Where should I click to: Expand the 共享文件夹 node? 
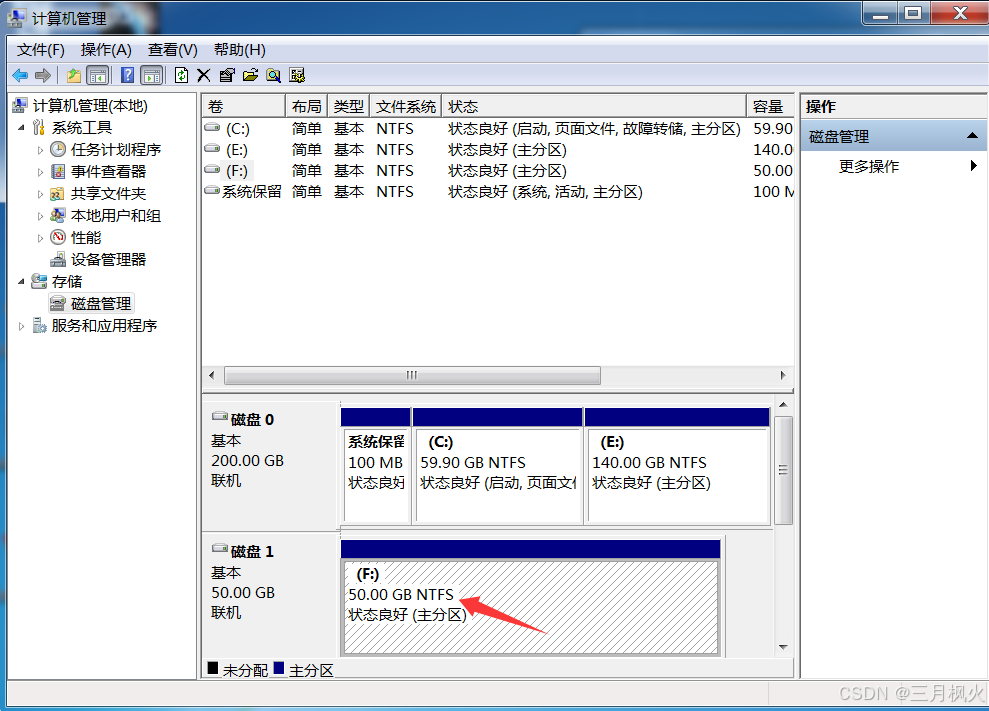coord(40,194)
